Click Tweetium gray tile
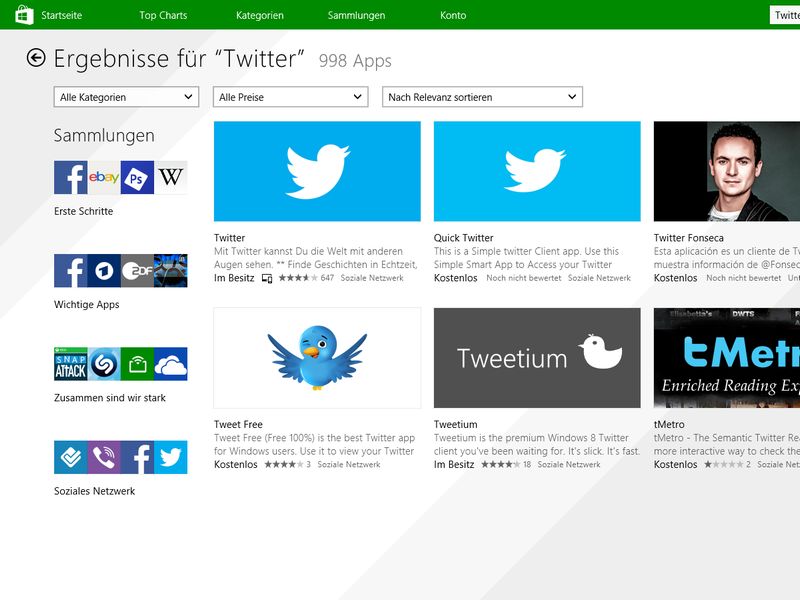The width and height of the screenshot is (800, 600). pos(537,358)
